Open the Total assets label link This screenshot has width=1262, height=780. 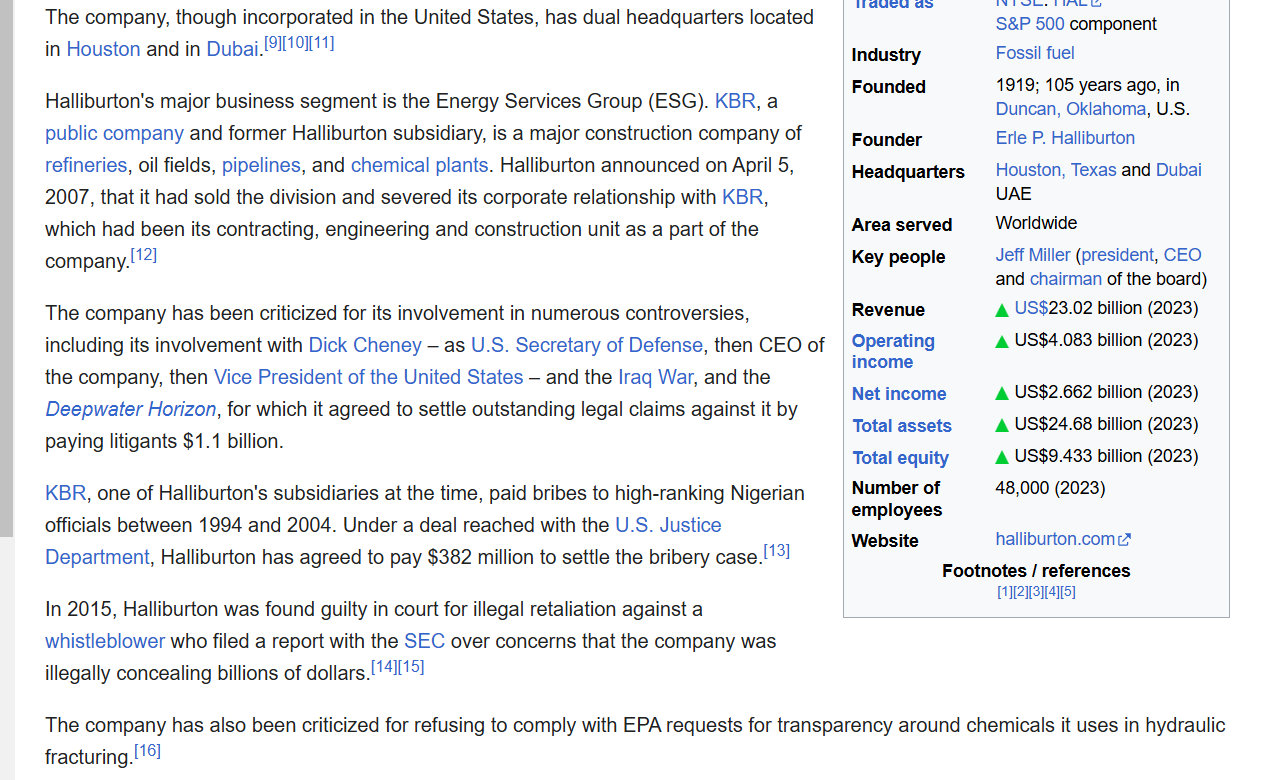902,426
